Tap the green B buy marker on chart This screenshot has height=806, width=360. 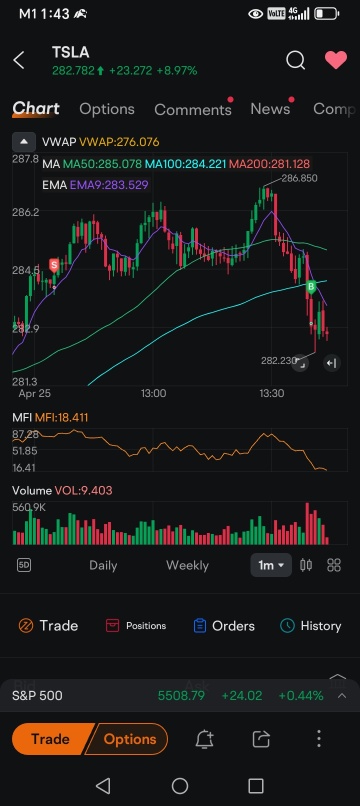[311, 287]
